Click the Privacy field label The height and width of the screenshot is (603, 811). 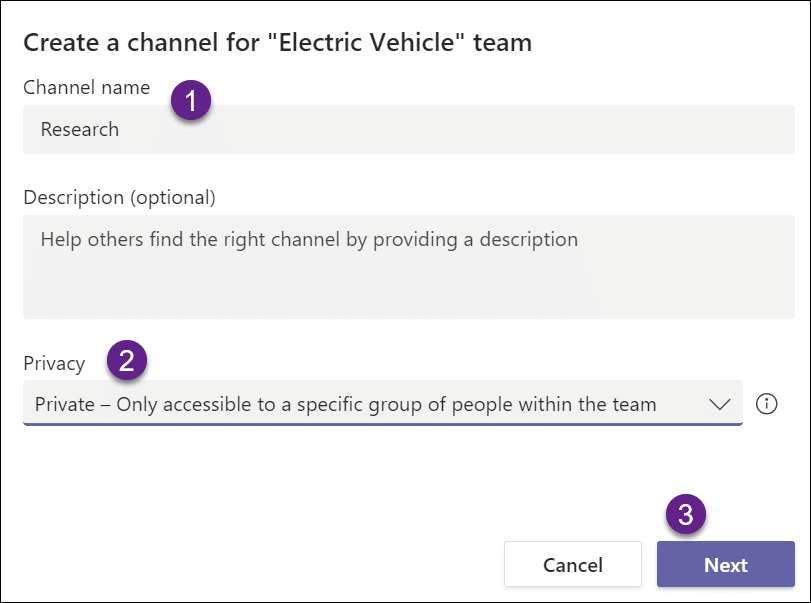point(54,363)
